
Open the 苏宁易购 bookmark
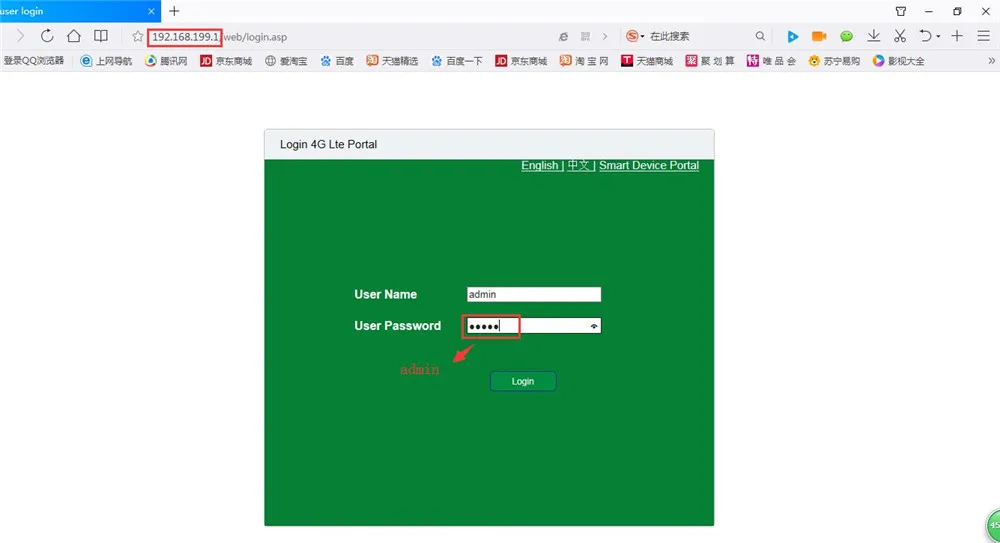pyautogui.click(x=834, y=61)
